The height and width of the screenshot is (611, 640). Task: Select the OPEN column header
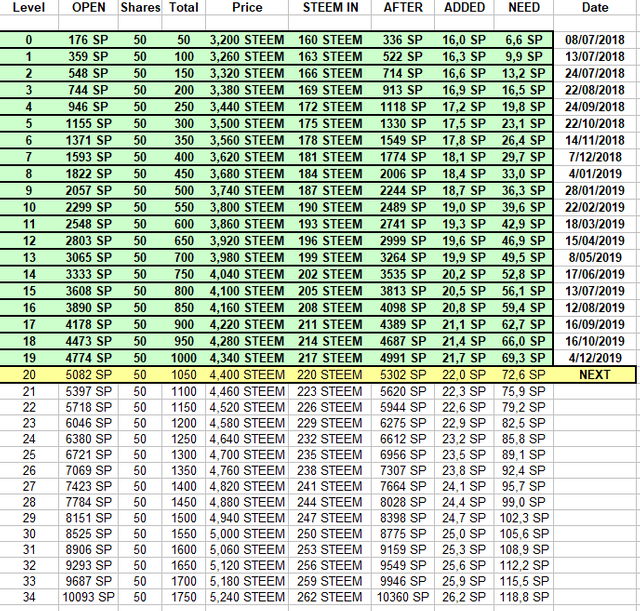tap(89, 7)
